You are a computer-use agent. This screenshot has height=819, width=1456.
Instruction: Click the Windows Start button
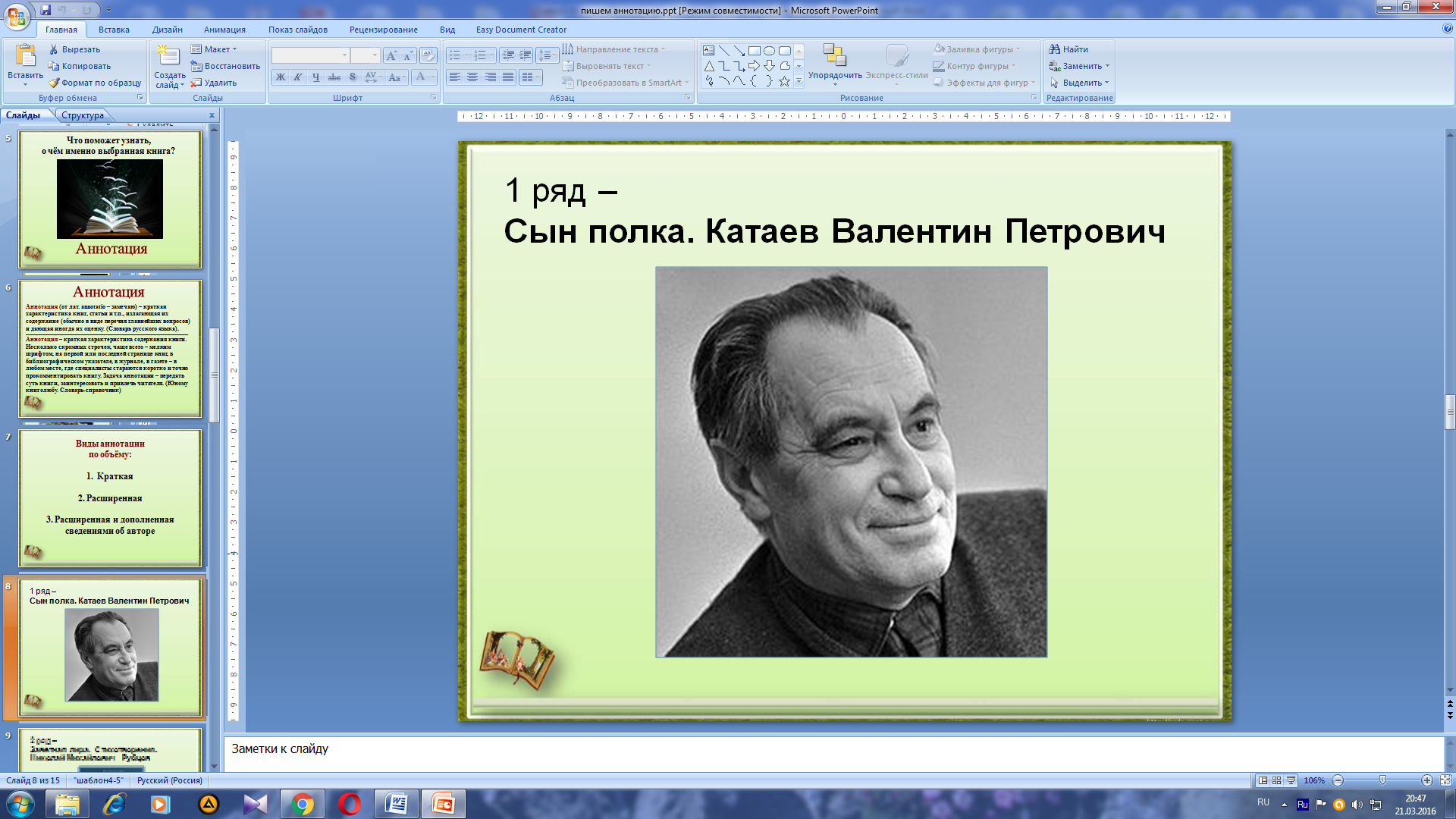coord(20,804)
